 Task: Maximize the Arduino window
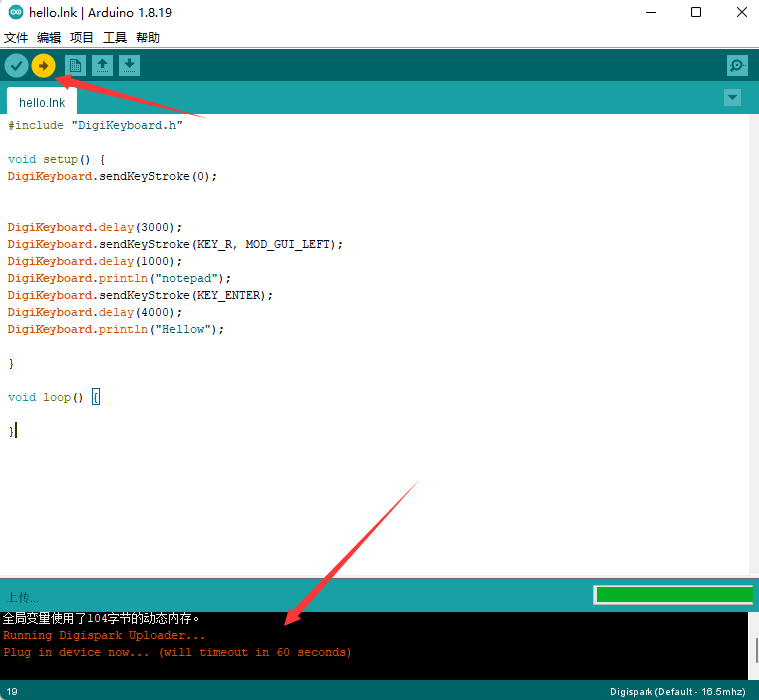point(696,12)
